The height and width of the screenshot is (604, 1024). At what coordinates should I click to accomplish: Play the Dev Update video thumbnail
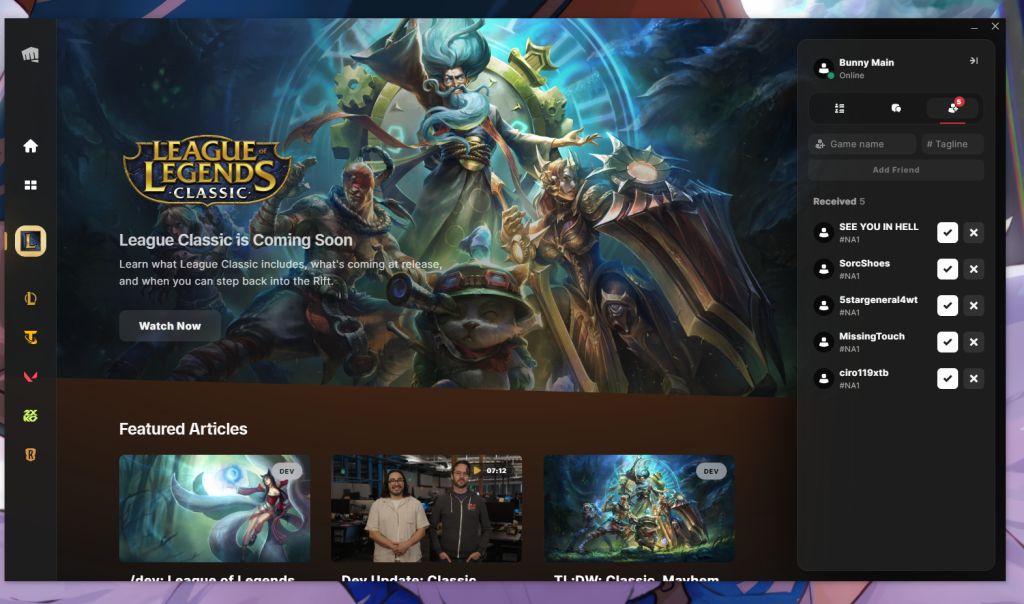(426, 509)
